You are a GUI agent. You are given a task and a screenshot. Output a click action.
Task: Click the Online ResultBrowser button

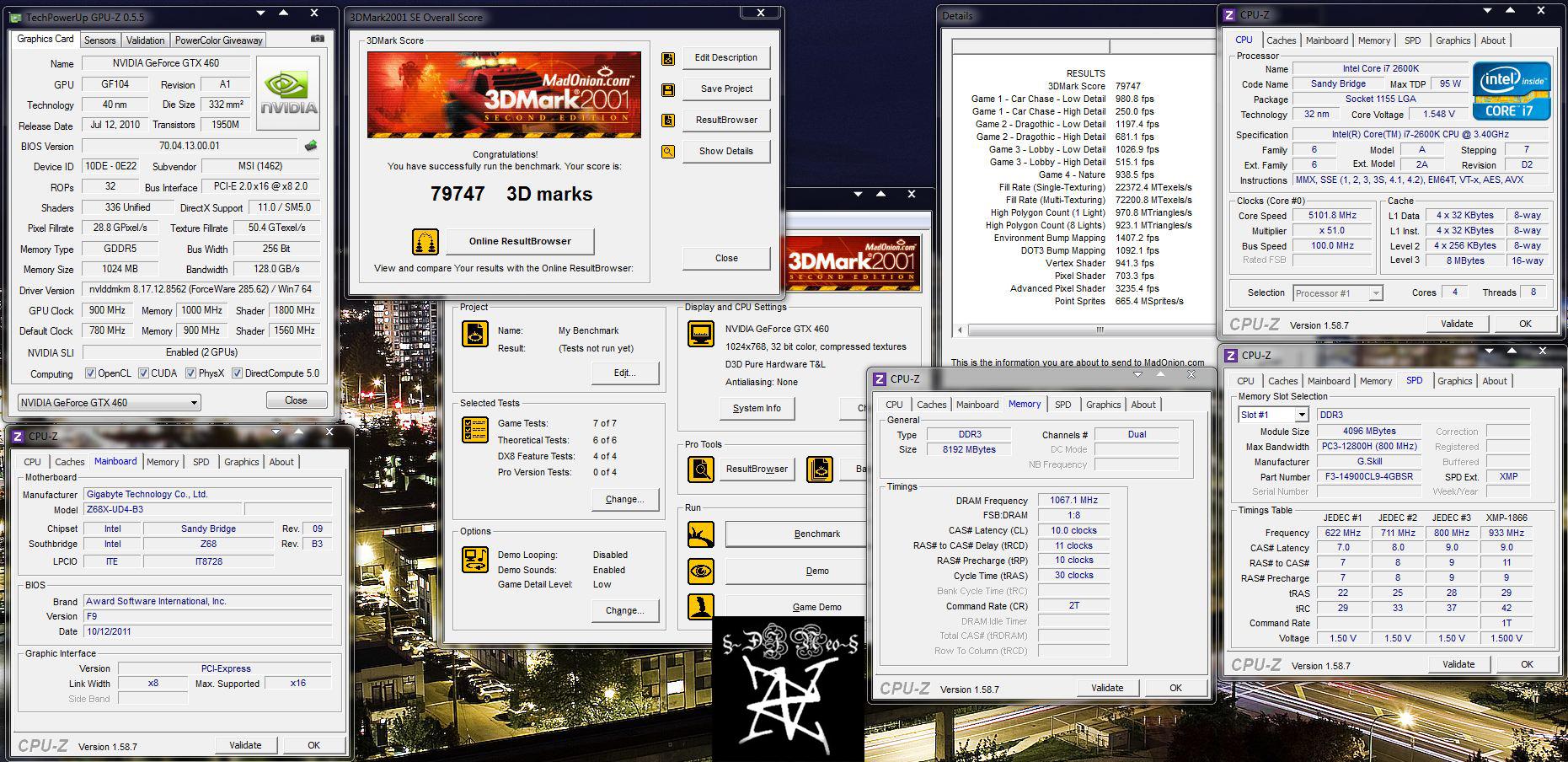(x=520, y=242)
